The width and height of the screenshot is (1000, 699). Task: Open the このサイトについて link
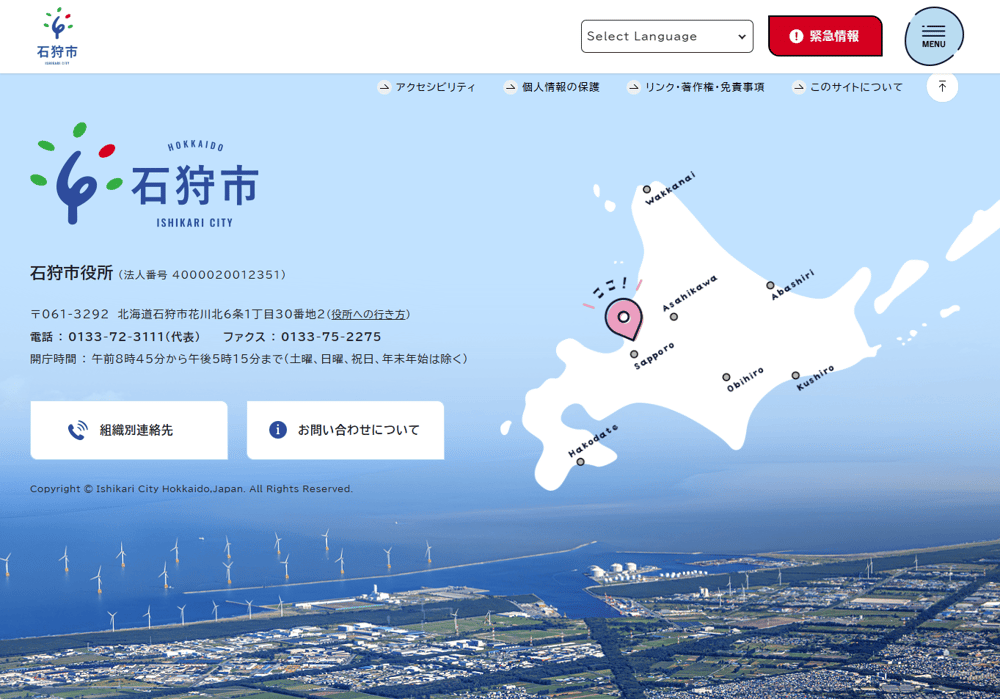(x=856, y=87)
